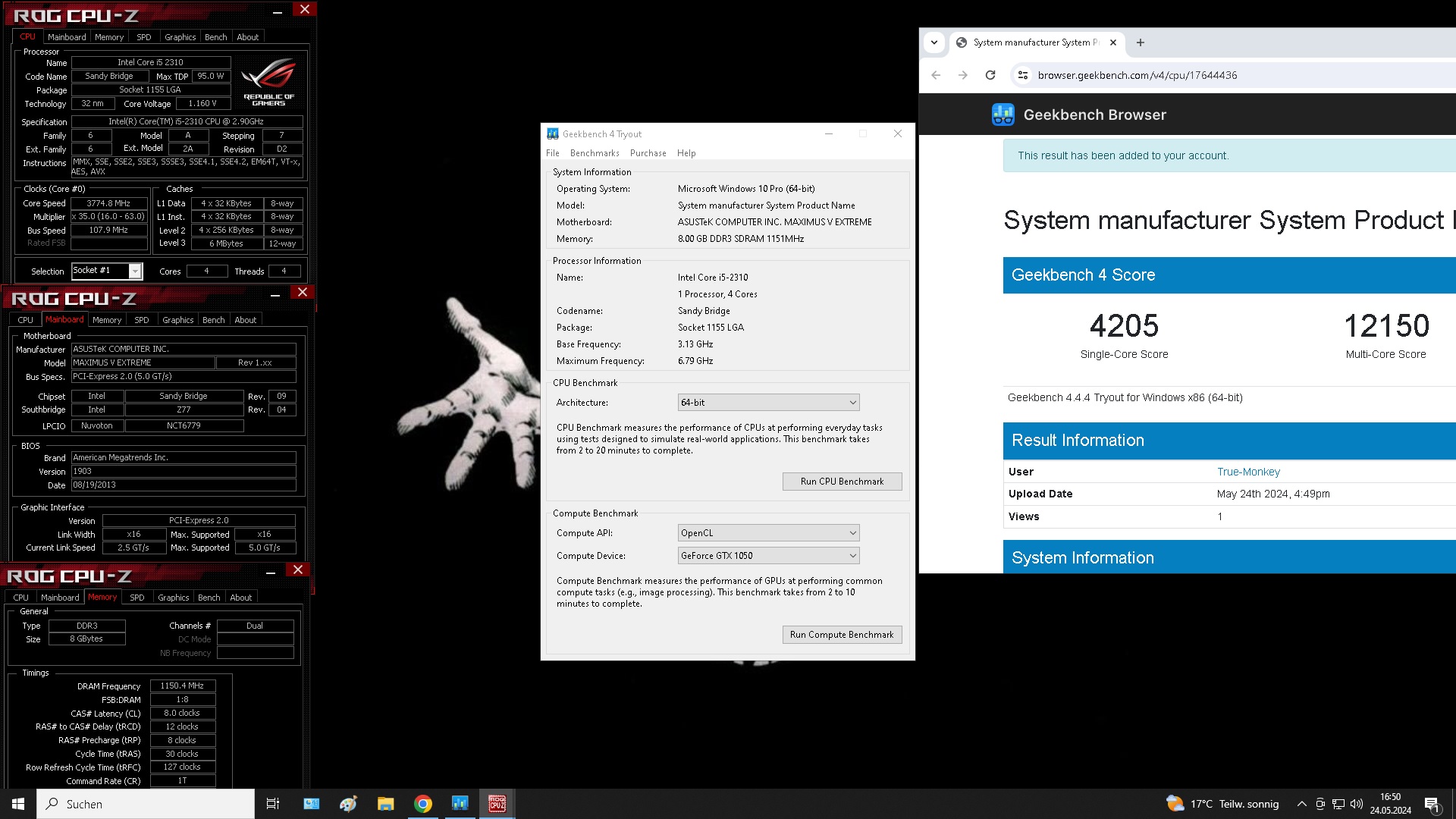Click the 12150 Multi-Core Score

[1386, 326]
